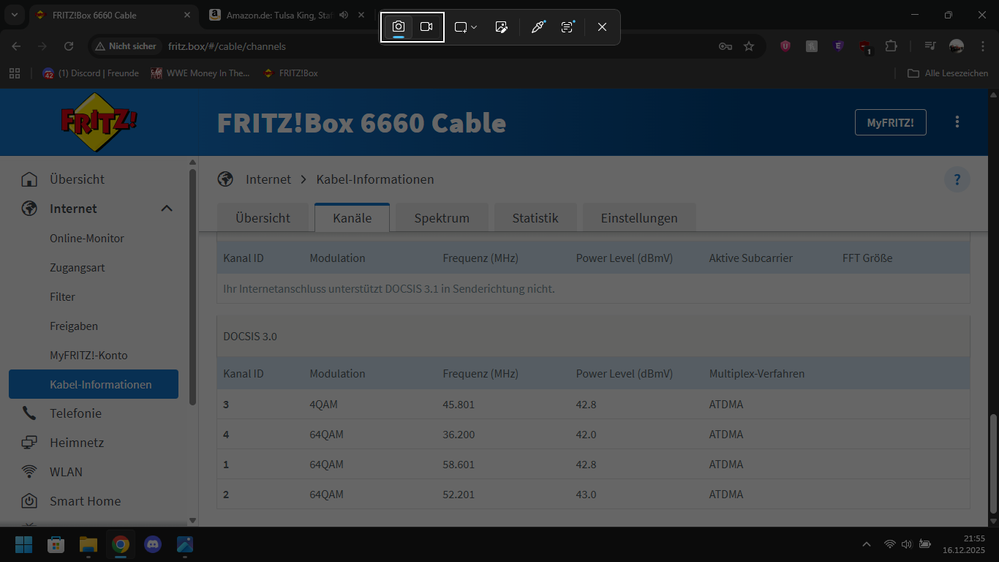Bookmark this page with the star

749,46
